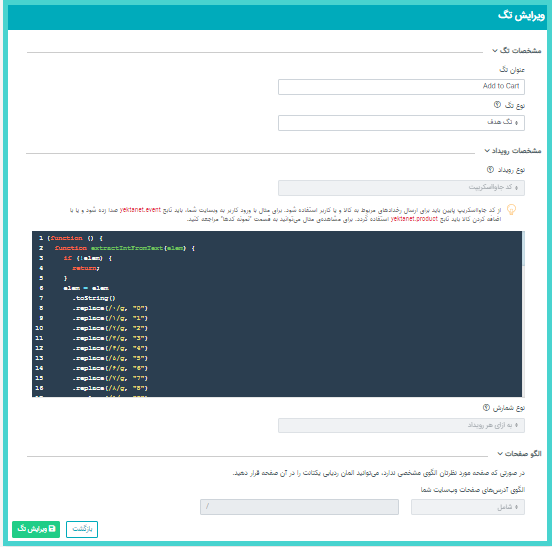Open the شامل URL pattern condition dropdown
This screenshot has height=547, width=552.
tap(468, 507)
